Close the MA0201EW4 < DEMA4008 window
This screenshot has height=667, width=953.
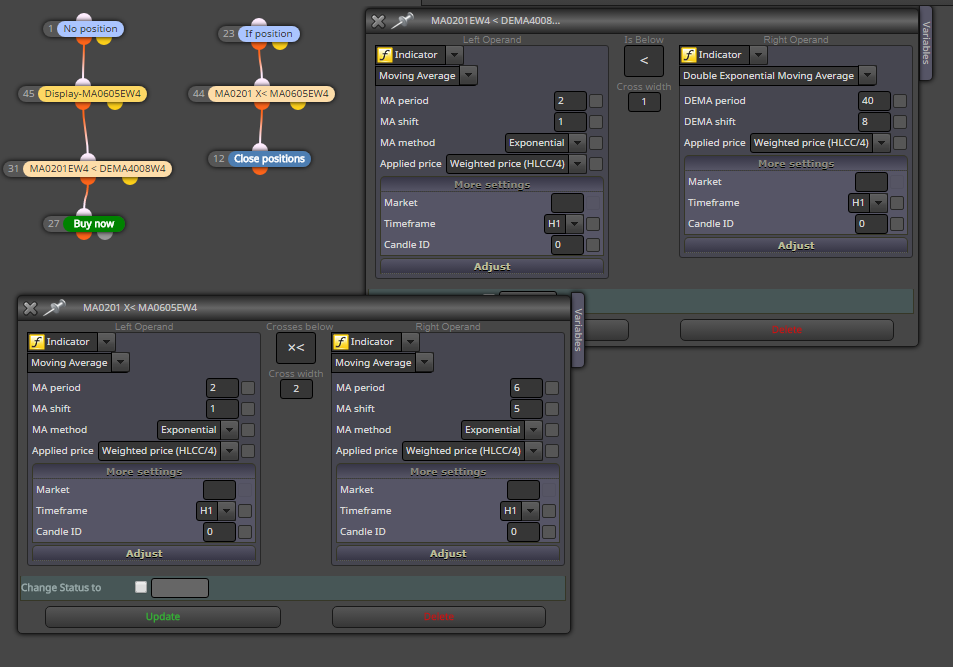(x=378, y=21)
